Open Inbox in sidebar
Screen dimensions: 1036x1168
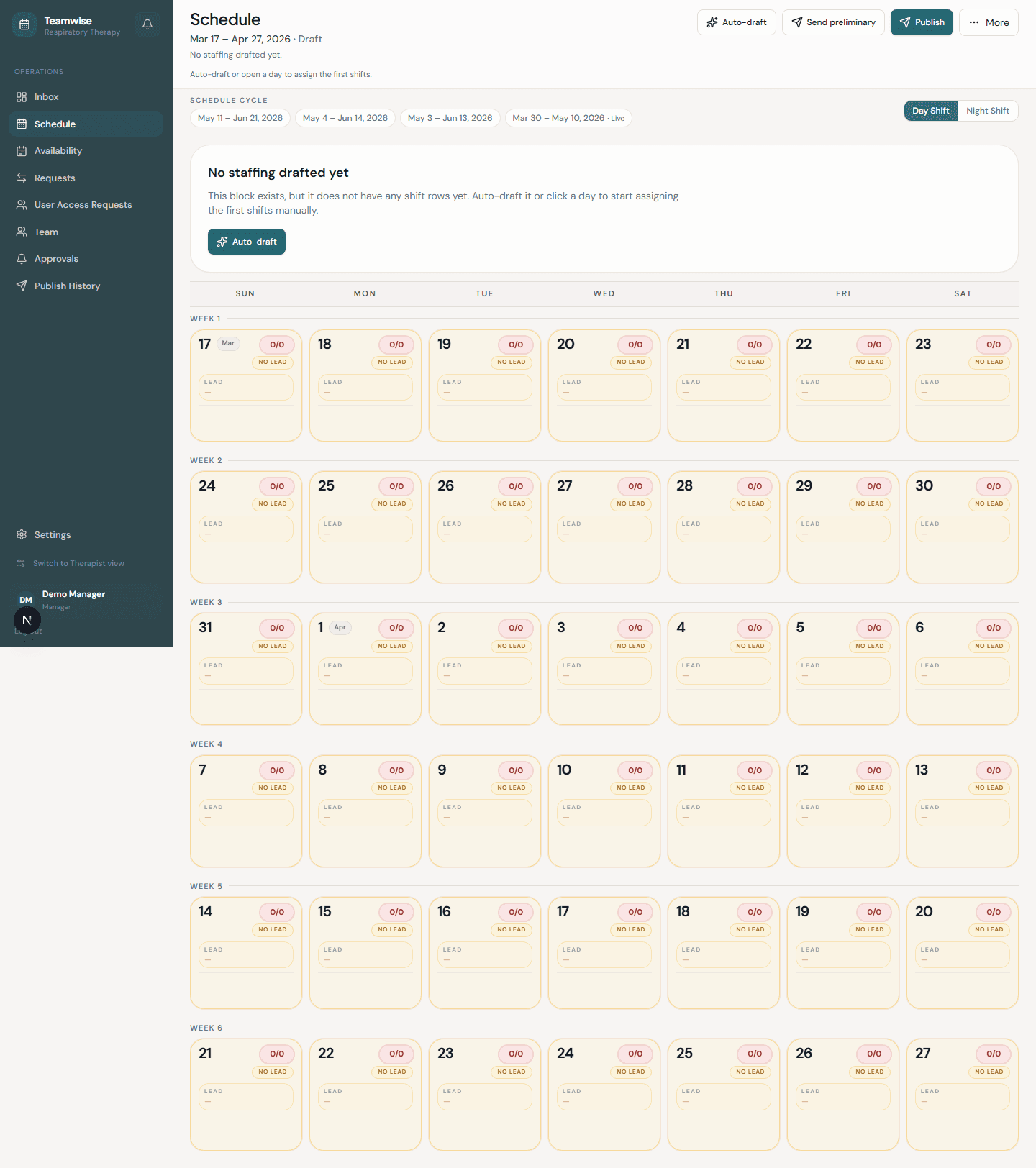86,97
